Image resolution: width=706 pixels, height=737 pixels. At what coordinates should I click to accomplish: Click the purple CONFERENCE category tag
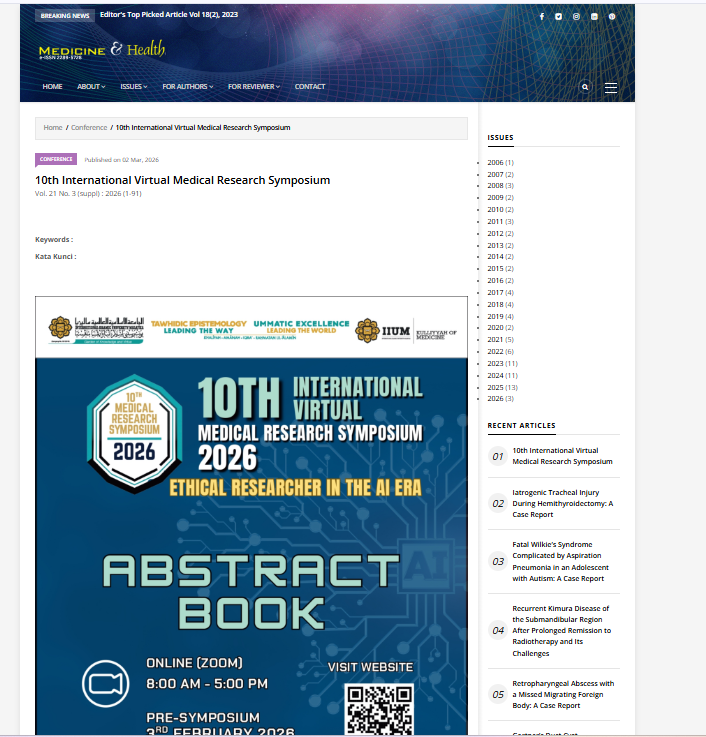[x=56, y=159]
